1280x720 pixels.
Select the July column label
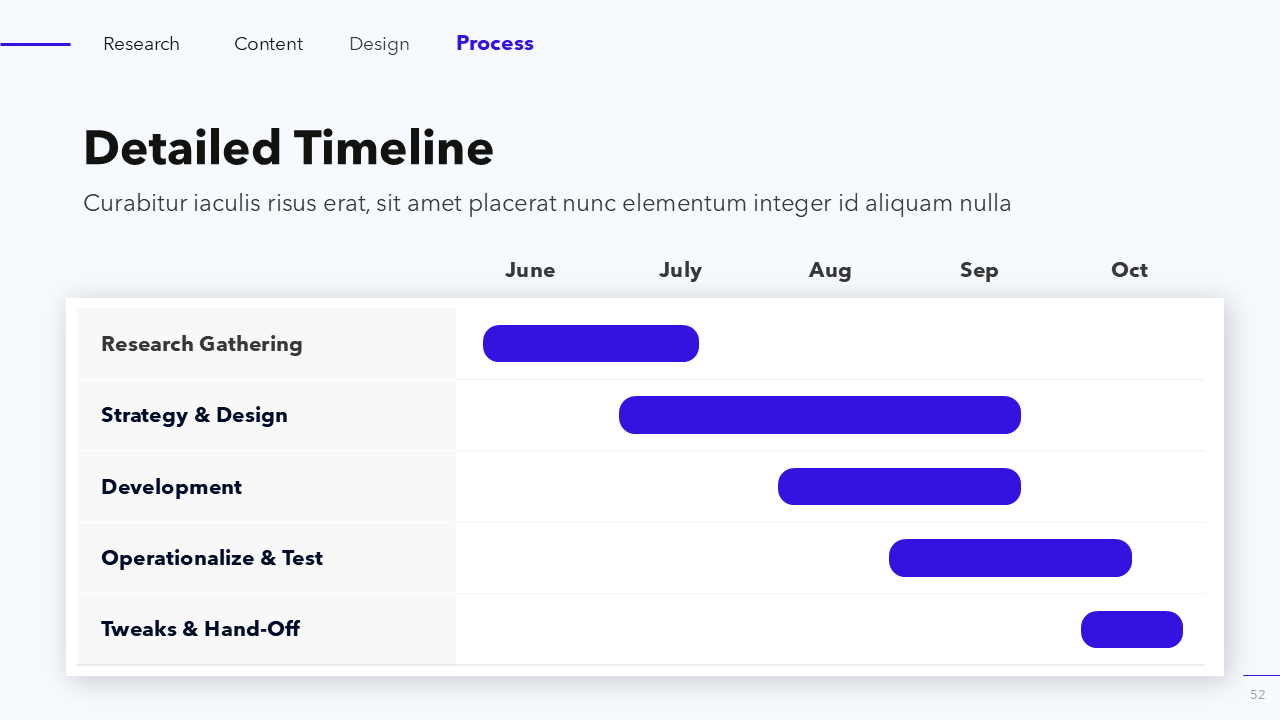pyautogui.click(x=680, y=270)
